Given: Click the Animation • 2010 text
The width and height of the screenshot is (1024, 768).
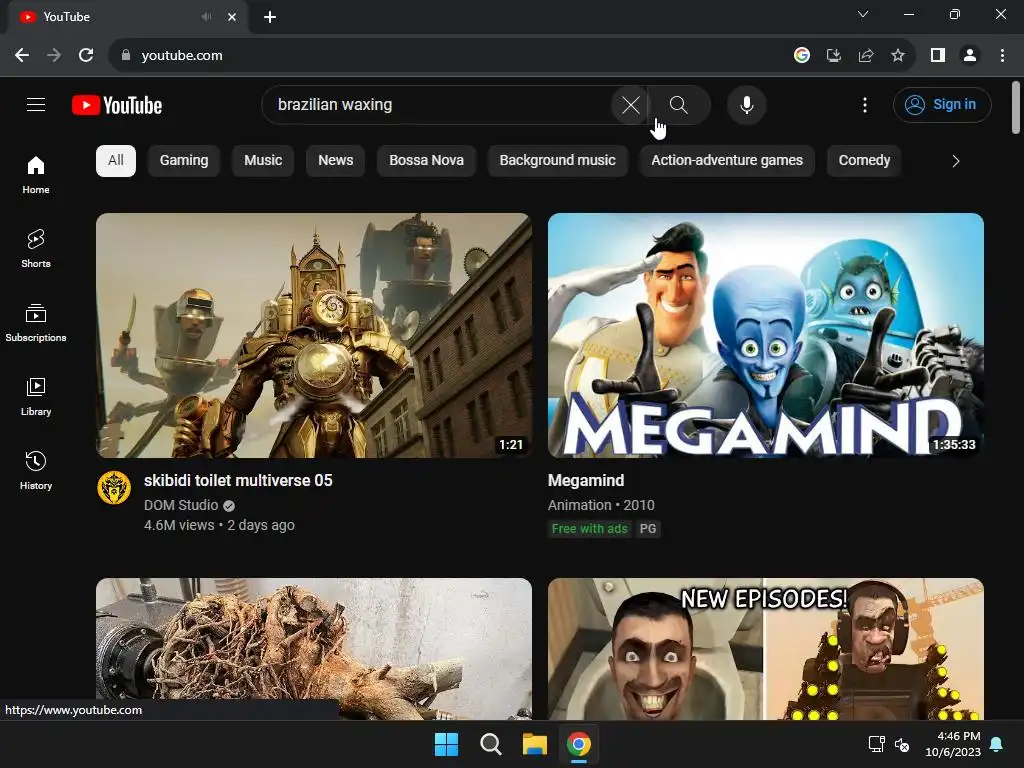Looking at the screenshot, I should (x=601, y=505).
